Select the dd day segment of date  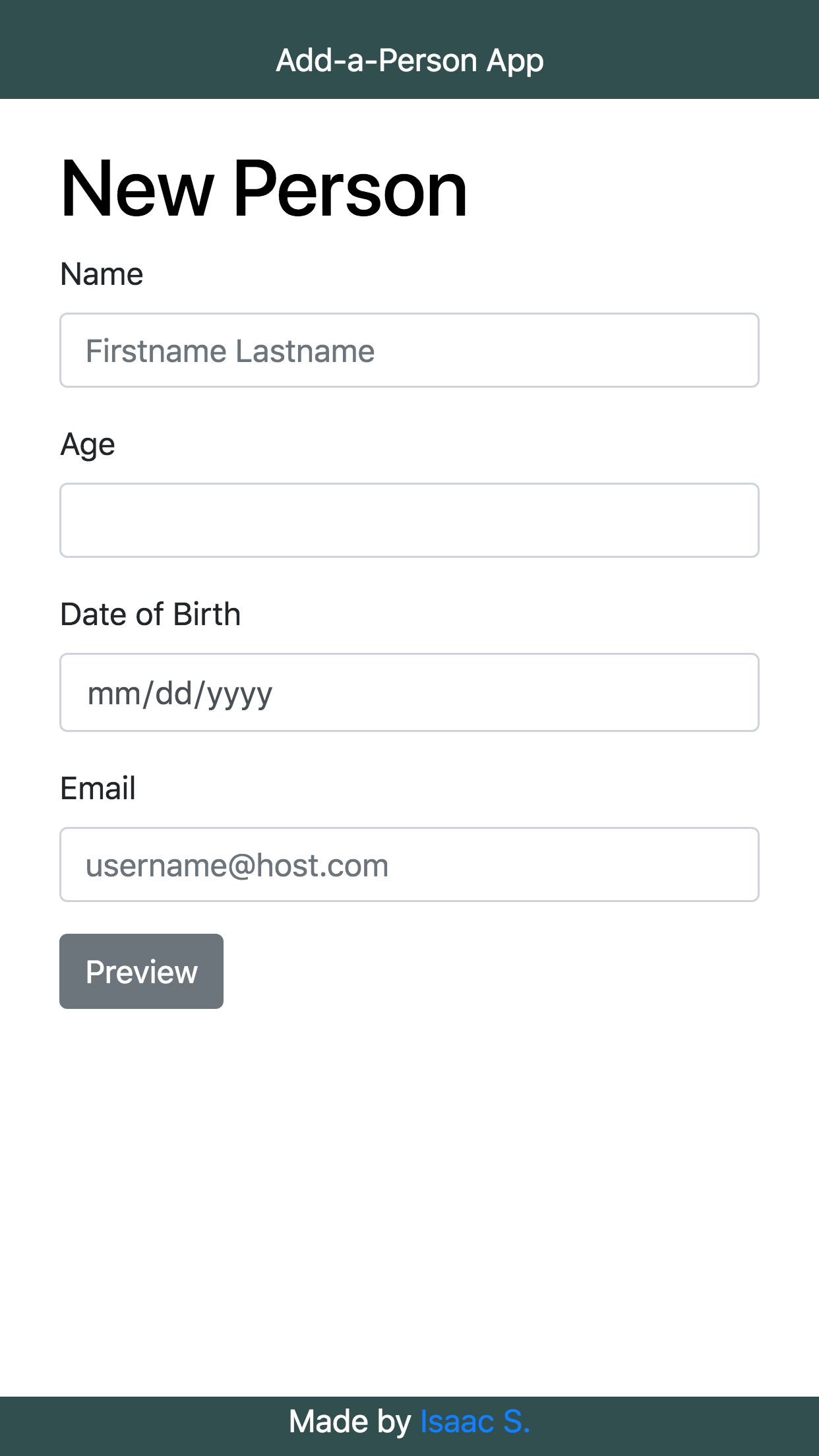[x=173, y=694]
